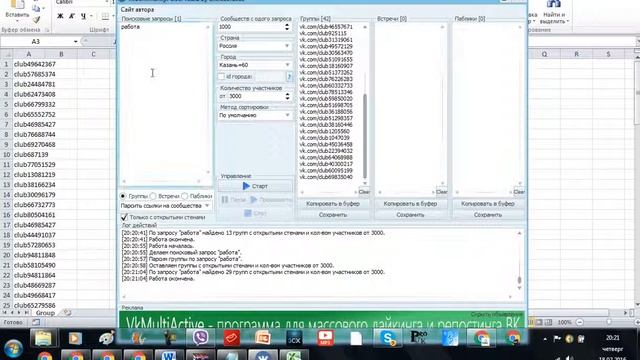Select vk.com/club1205560 in the groups list
Screen dimensions: 640x360
[324, 131]
